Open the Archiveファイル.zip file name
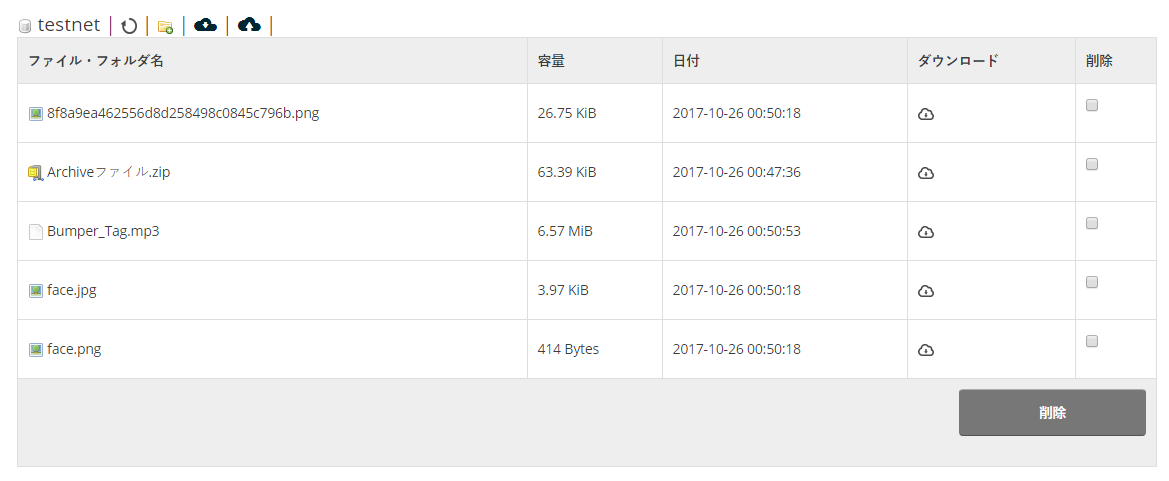 pos(108,172)
